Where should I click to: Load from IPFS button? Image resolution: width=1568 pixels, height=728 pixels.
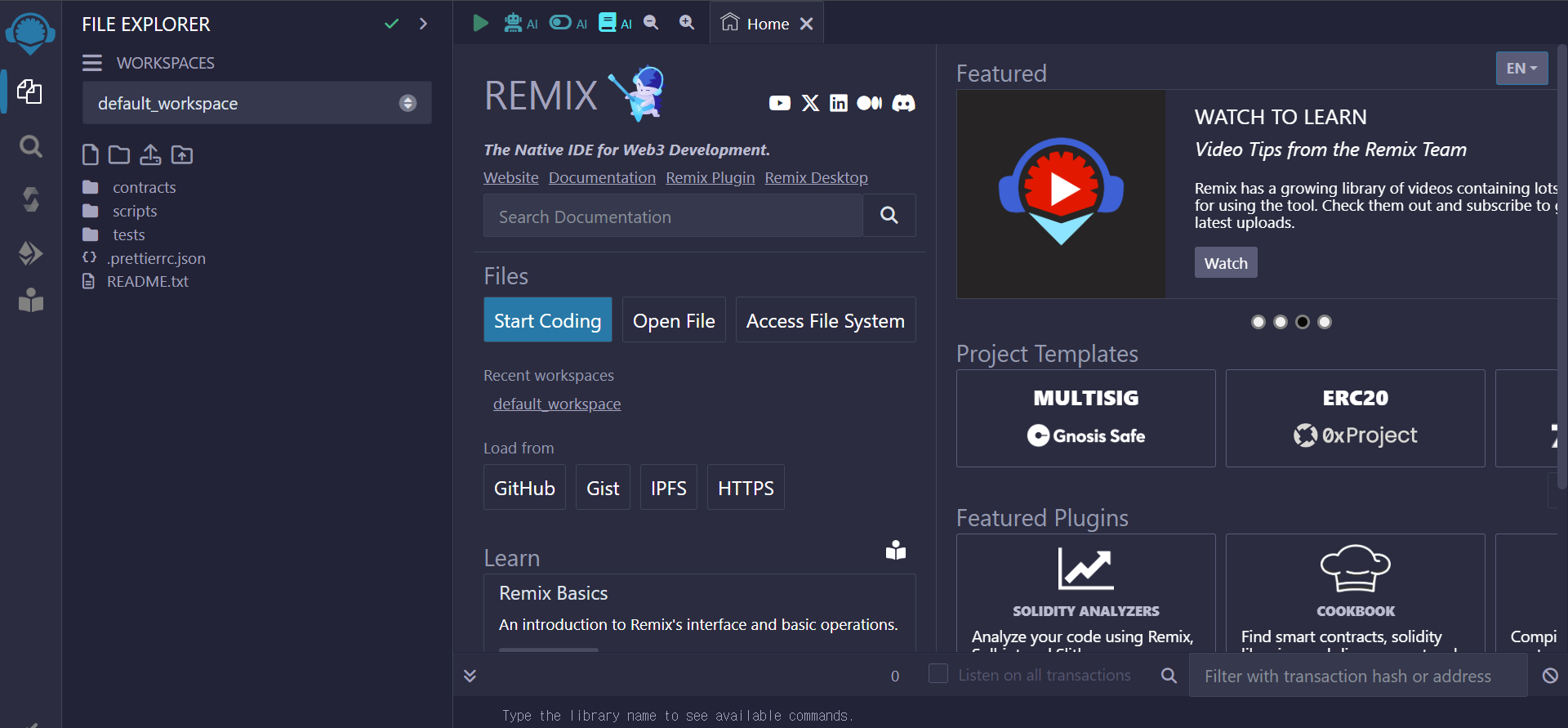tap(669, 487)
